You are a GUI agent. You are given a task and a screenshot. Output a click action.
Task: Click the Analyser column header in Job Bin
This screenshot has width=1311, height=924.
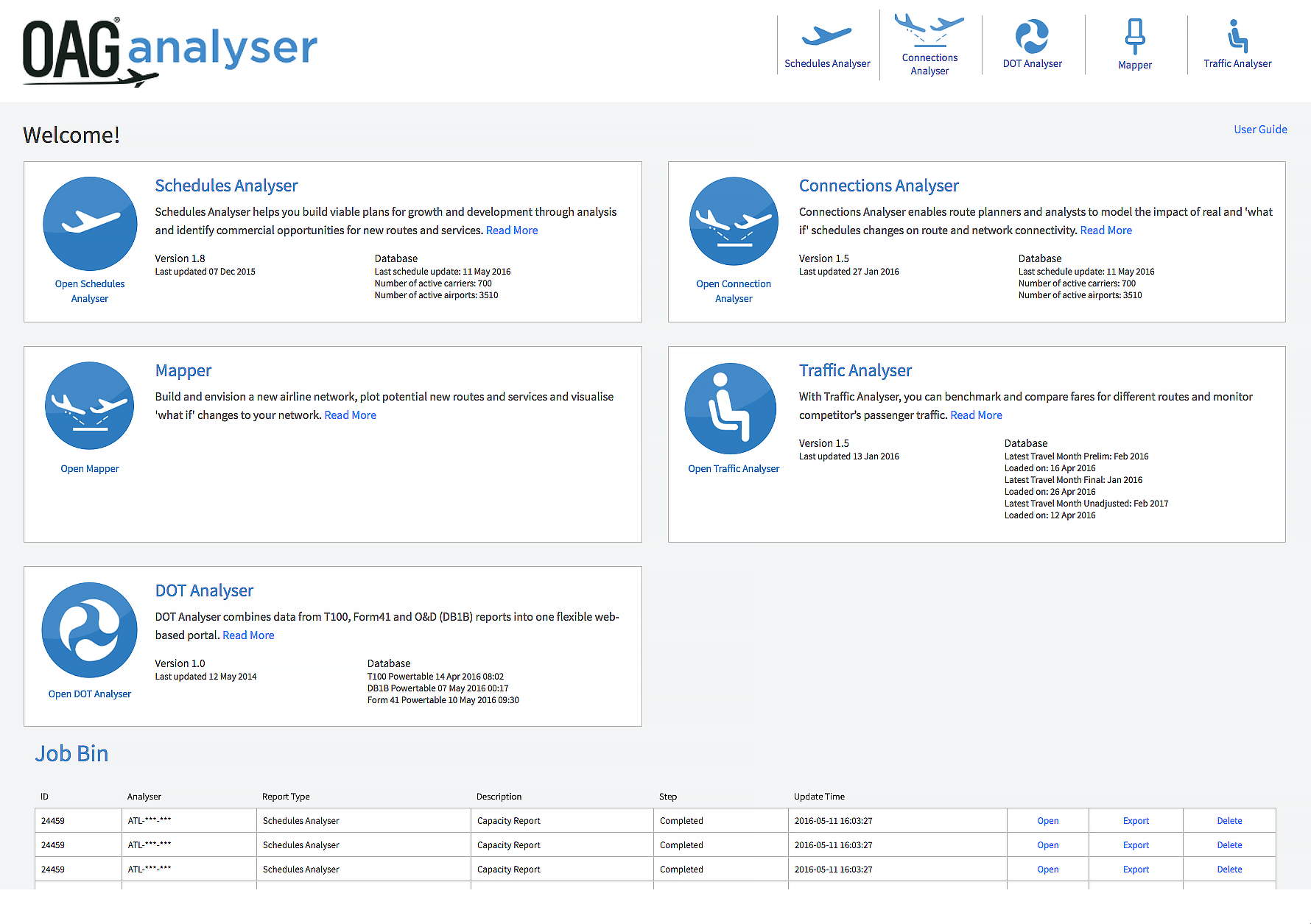pyautogui.click(x=144, y=797)
